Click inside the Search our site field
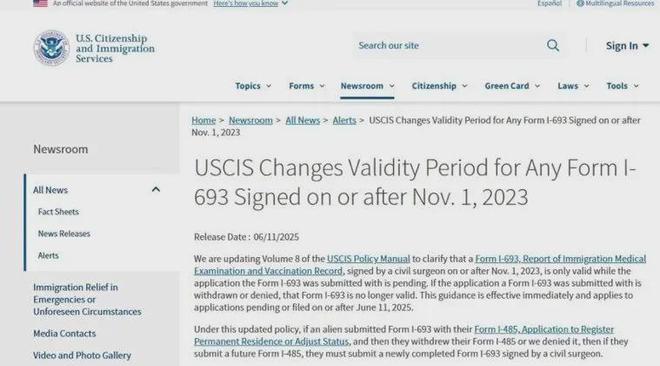This screenshot has height=366, width=660. point(448,45)
